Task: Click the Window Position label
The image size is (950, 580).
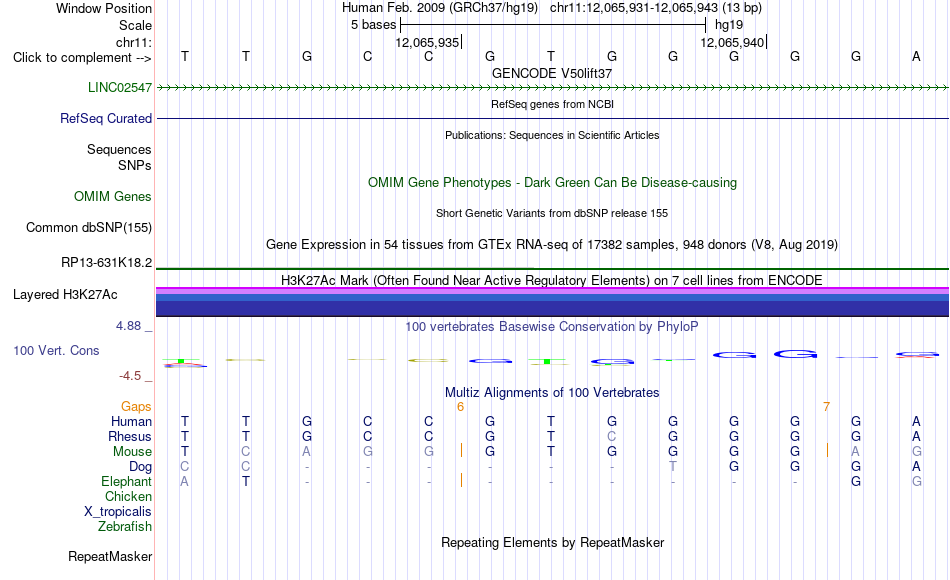Action: pyautogui.click(x=104, y=8)
